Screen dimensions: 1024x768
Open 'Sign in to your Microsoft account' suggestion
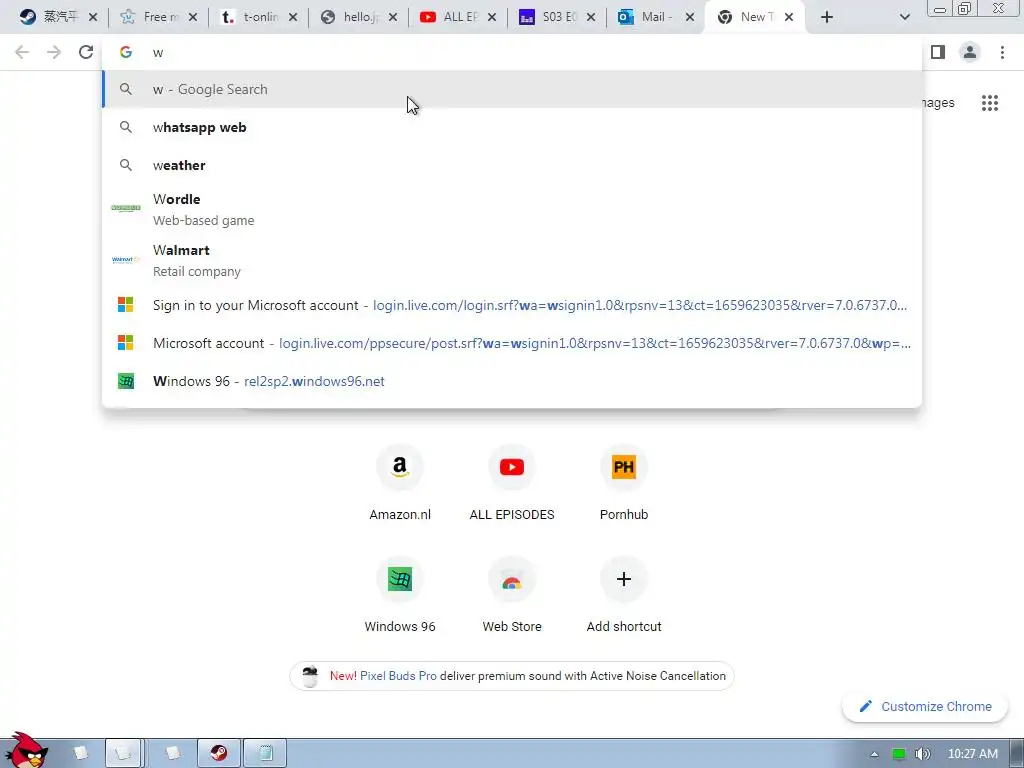(512, 305)
